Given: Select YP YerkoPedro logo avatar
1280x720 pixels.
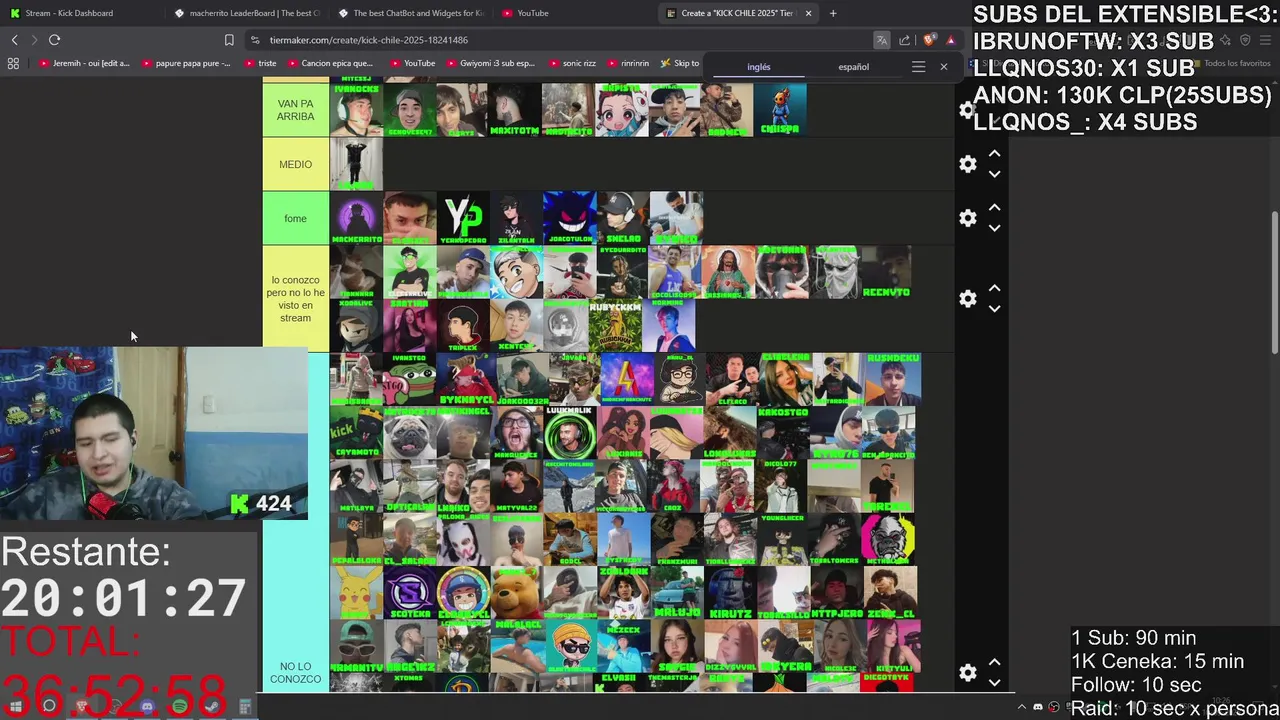Looking at the screenshot, I should click(463, 218).
